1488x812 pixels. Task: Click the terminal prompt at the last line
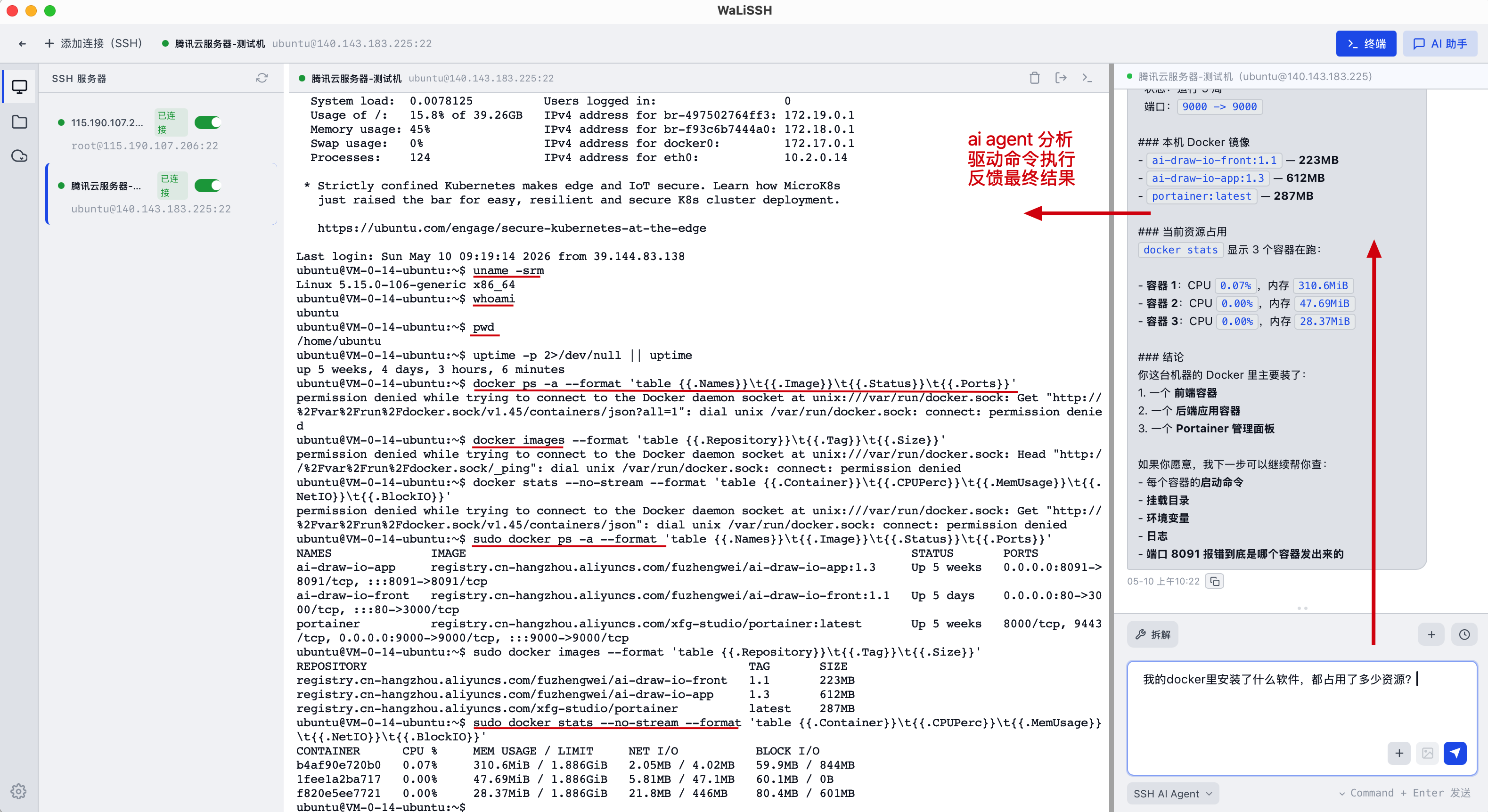pyautogui.click(x=381, y=807)
